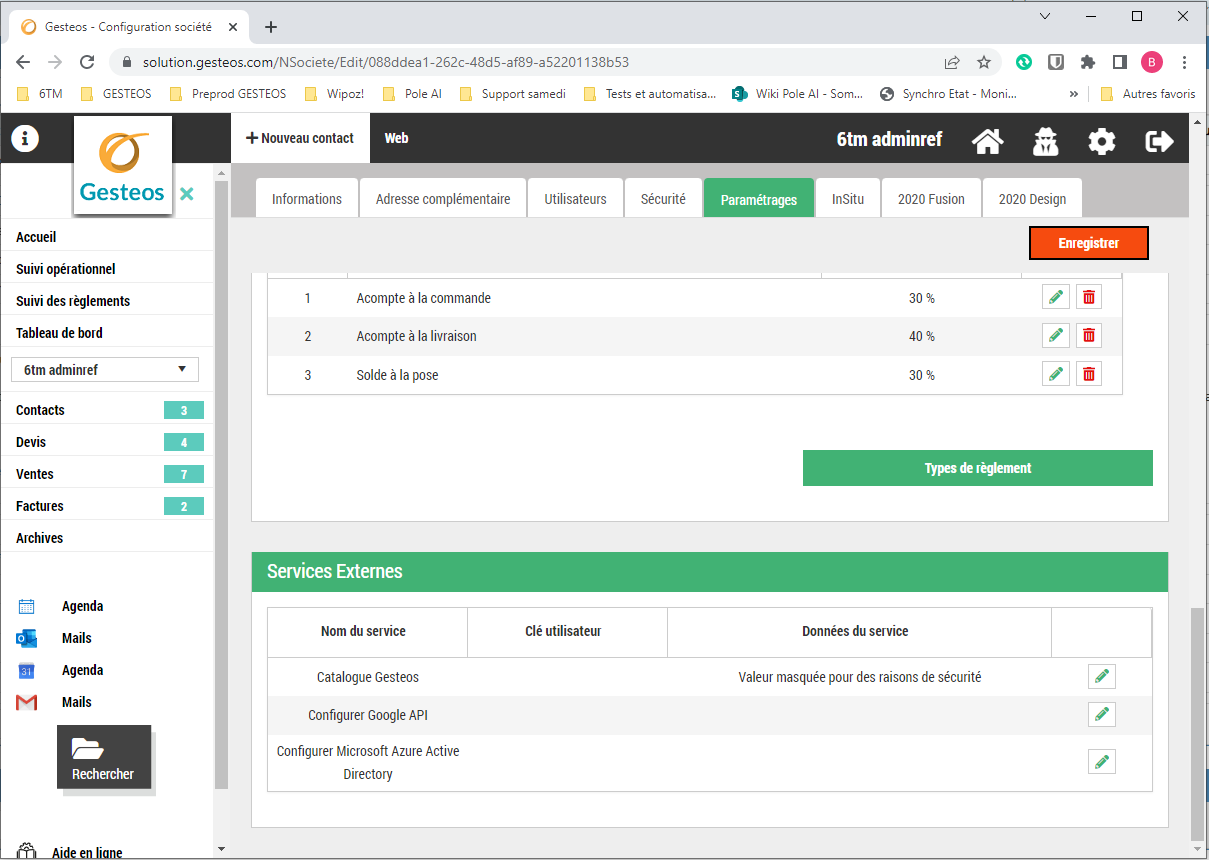The width and height of the screenshot is (1209, 860).
Task: Expand the 6tm adminref dropdown
Action: [x=105, y=370]
